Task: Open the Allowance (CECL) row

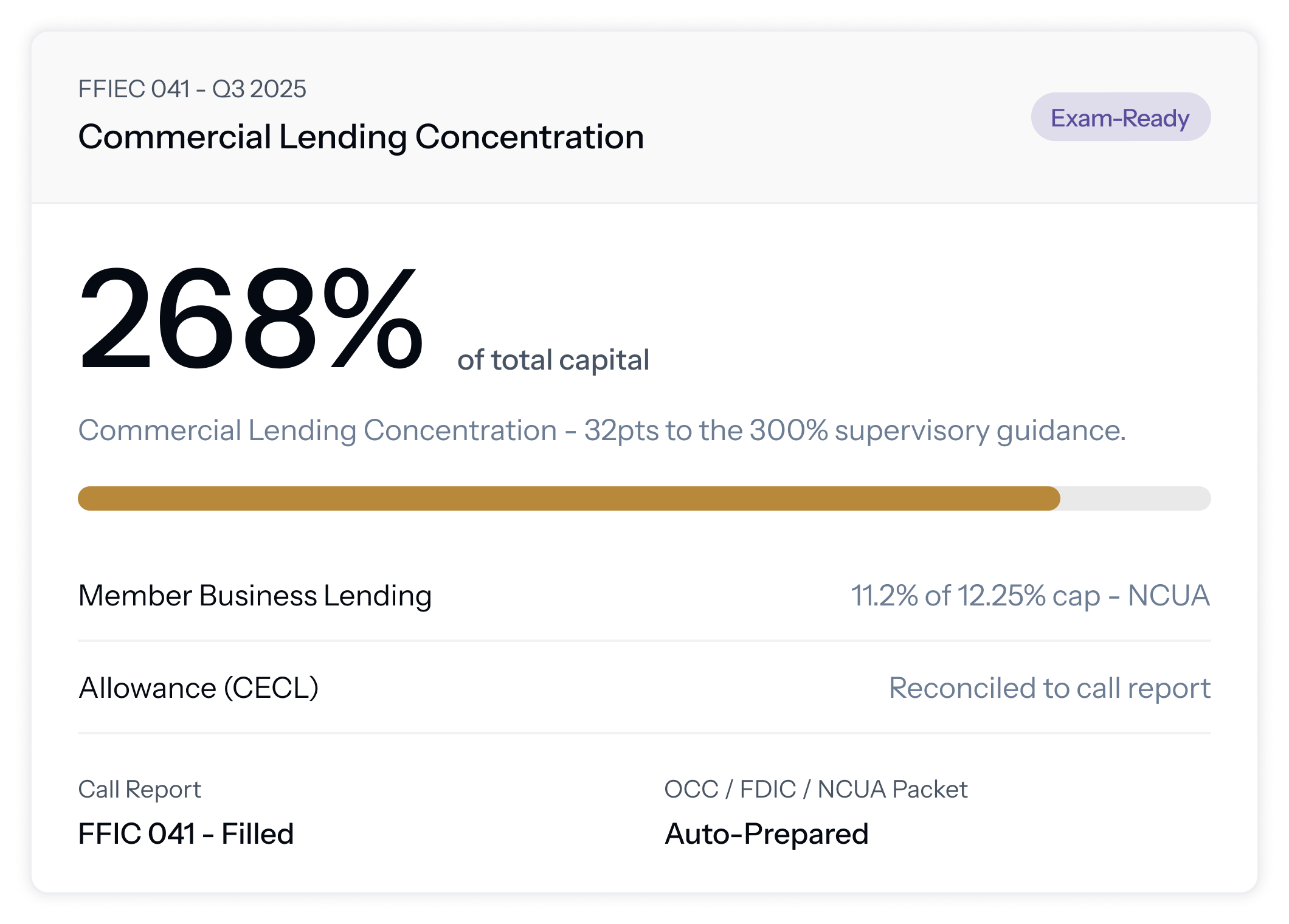Action: 644,688
